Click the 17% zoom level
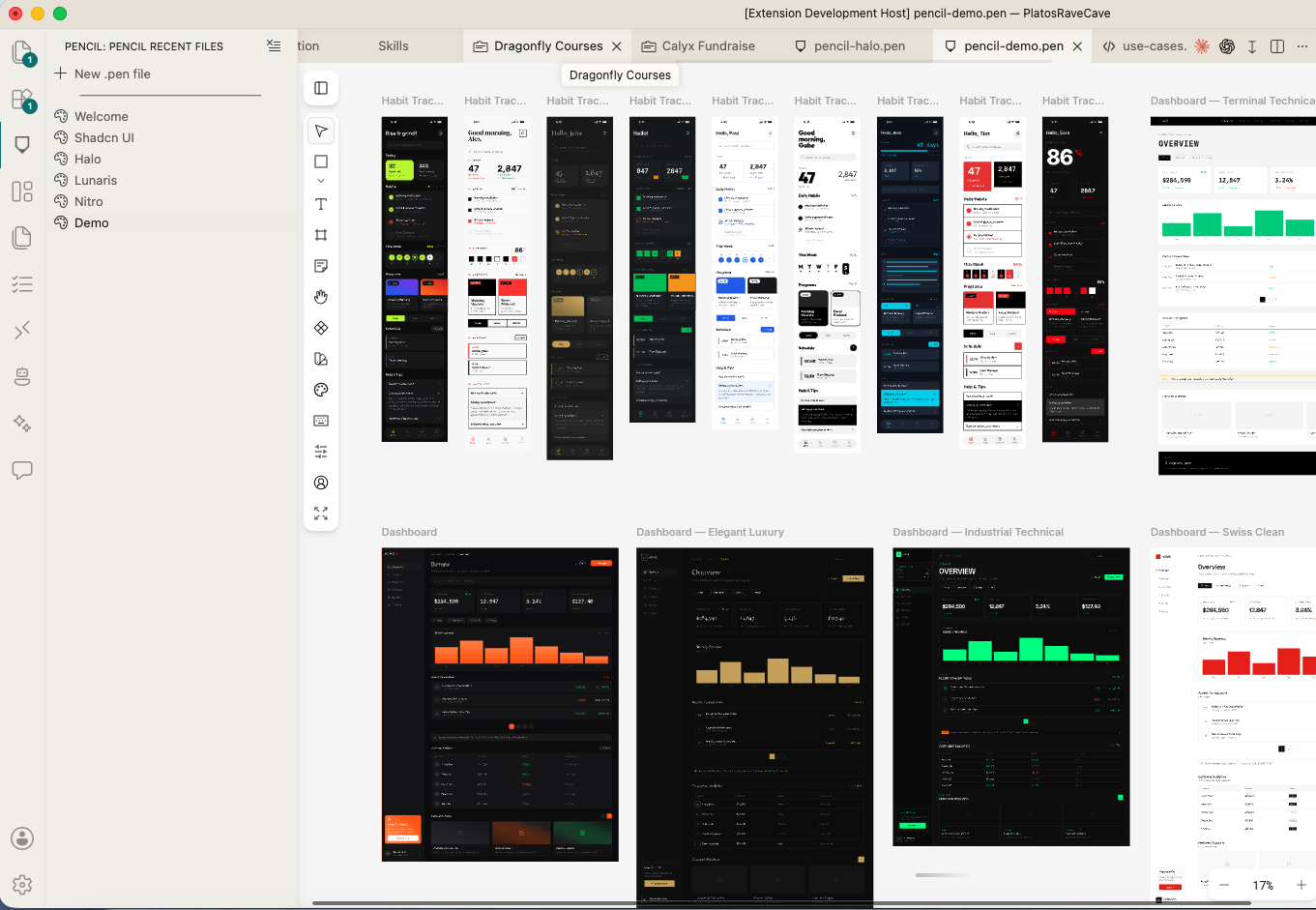Viewport: 1316px width, 910px height. click(x=1263, y=885)
